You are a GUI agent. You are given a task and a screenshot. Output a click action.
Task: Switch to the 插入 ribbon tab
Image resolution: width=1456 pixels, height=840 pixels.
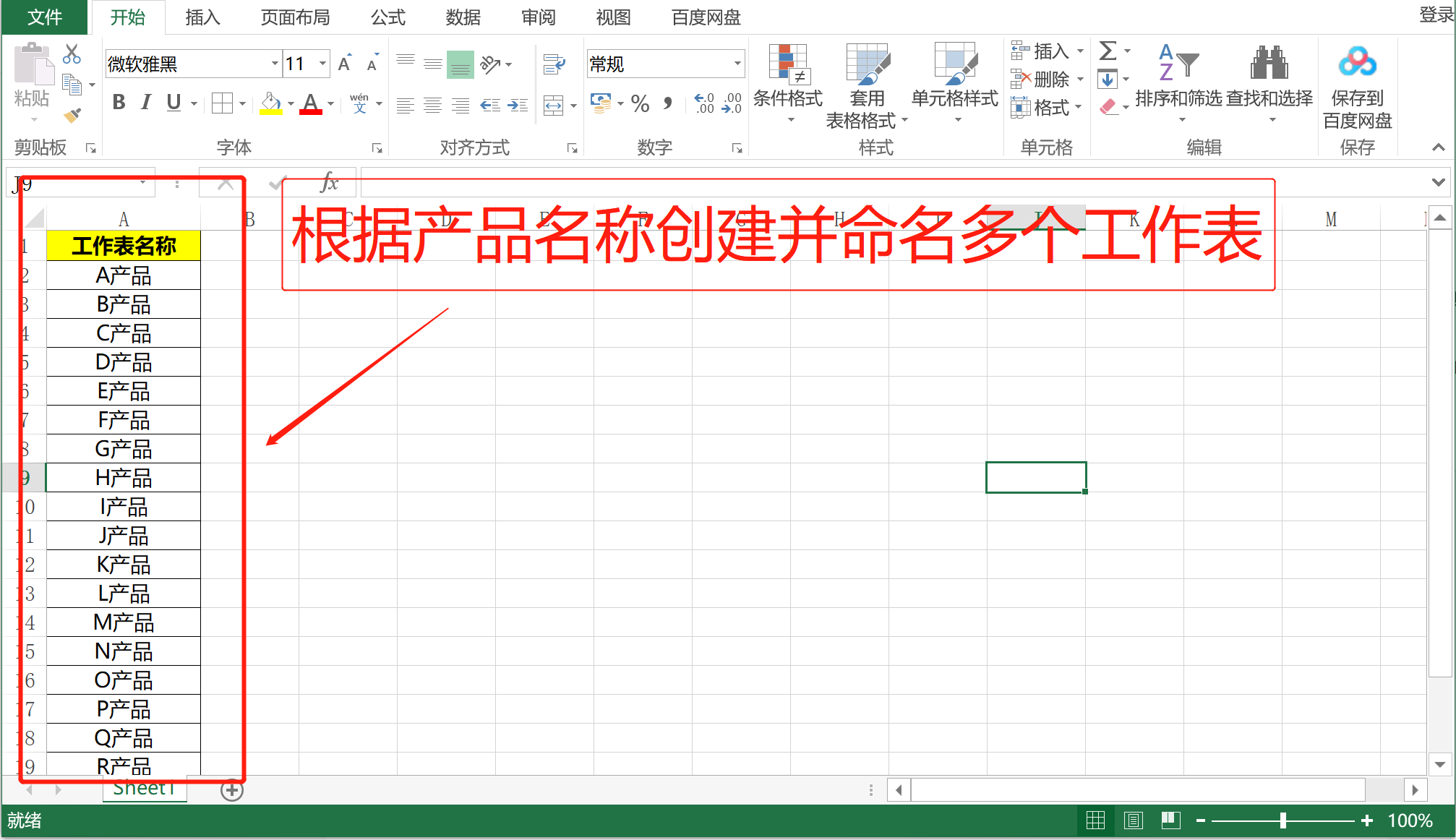click(x=202, y=17)
